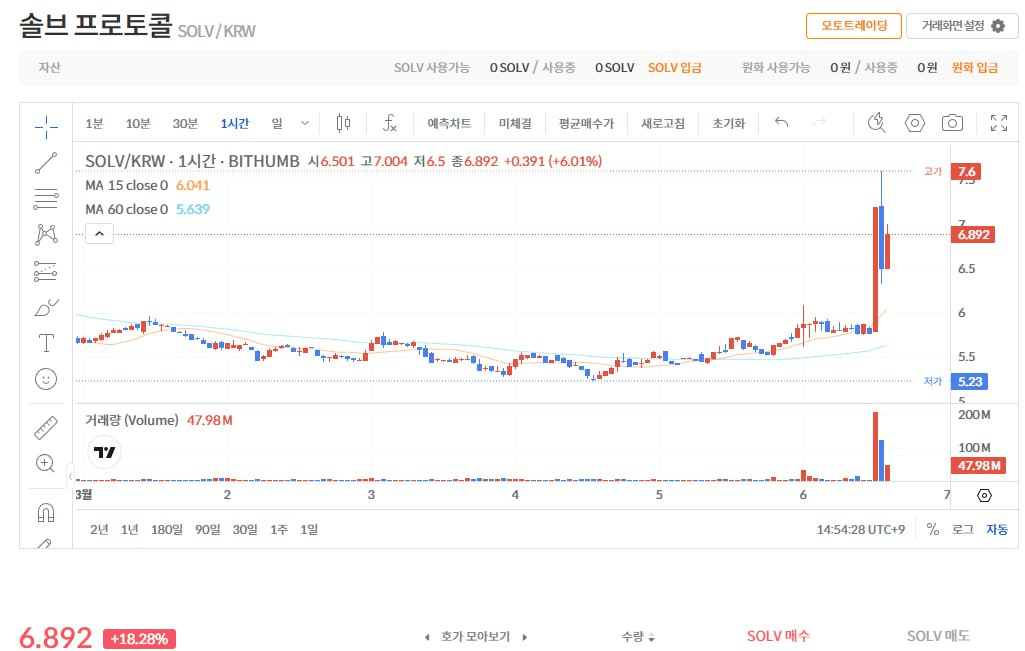Select the crosshair cursor tool
1025x651 pixels.
[x=46, y=125]
